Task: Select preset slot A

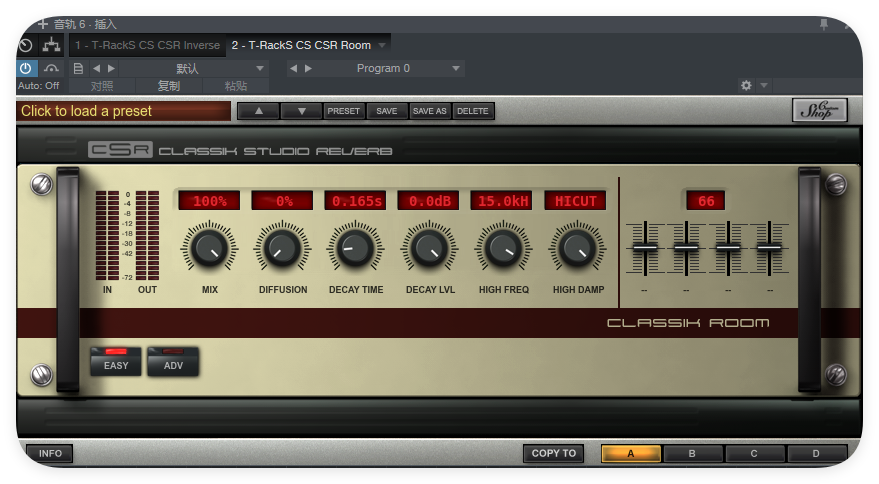Action: 631,453
